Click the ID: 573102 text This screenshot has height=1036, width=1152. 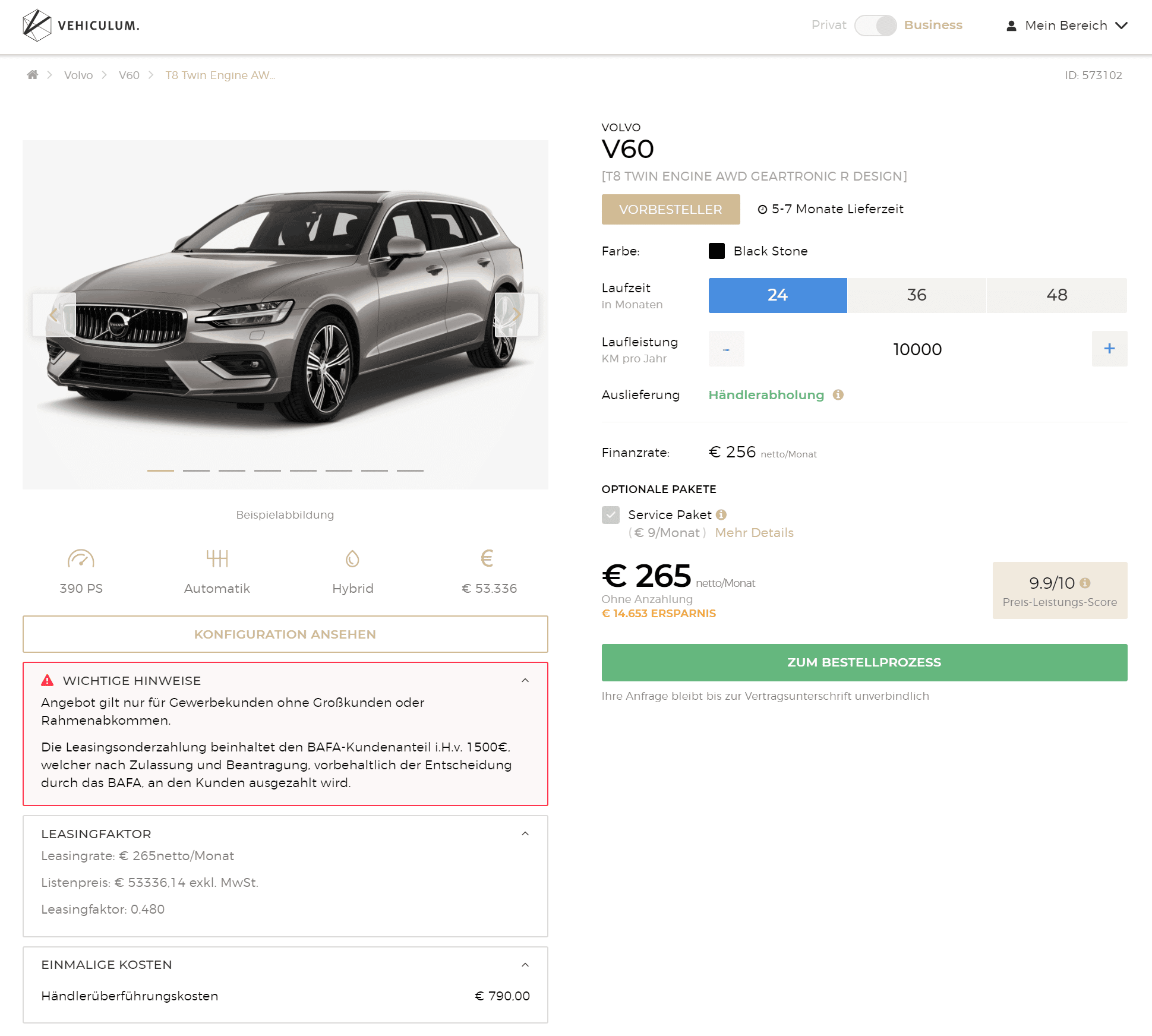pyautogui.click(x=1093, y=75)
